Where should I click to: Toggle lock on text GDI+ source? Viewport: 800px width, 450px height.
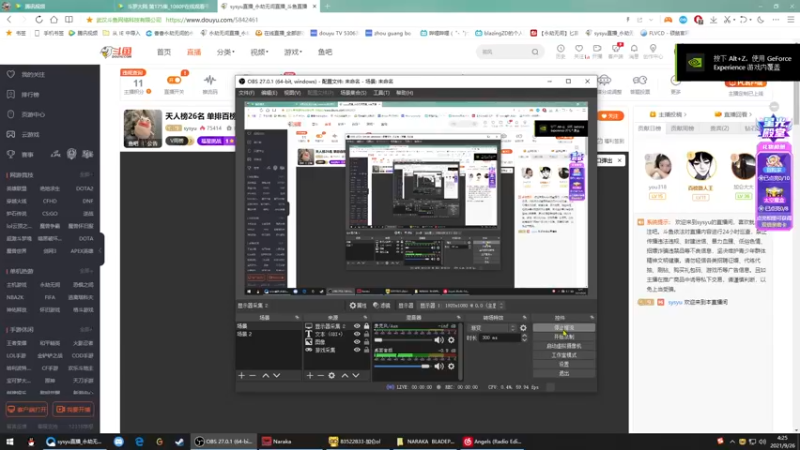click(366, 334)
